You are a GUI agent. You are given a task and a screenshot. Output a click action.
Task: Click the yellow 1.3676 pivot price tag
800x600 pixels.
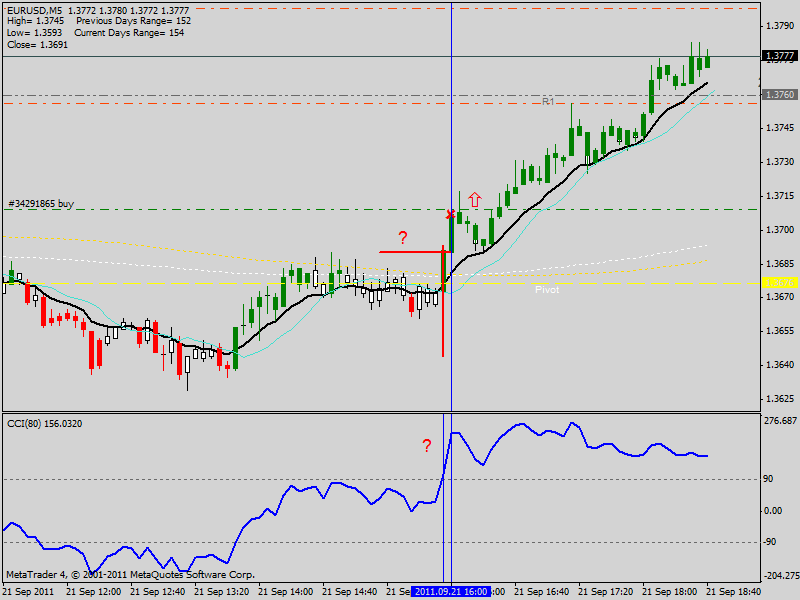tap(780, 283)
